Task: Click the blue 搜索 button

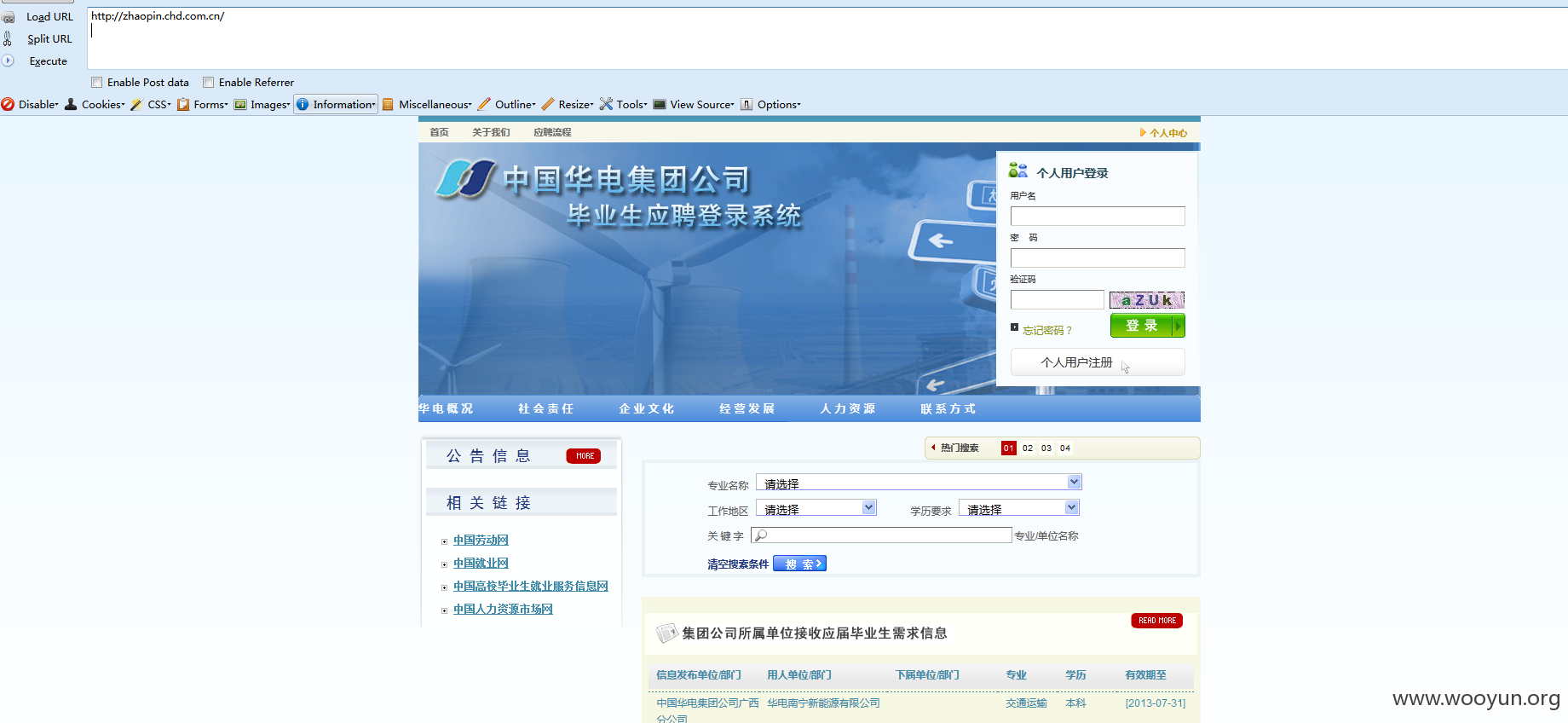Action: point(799,564)
